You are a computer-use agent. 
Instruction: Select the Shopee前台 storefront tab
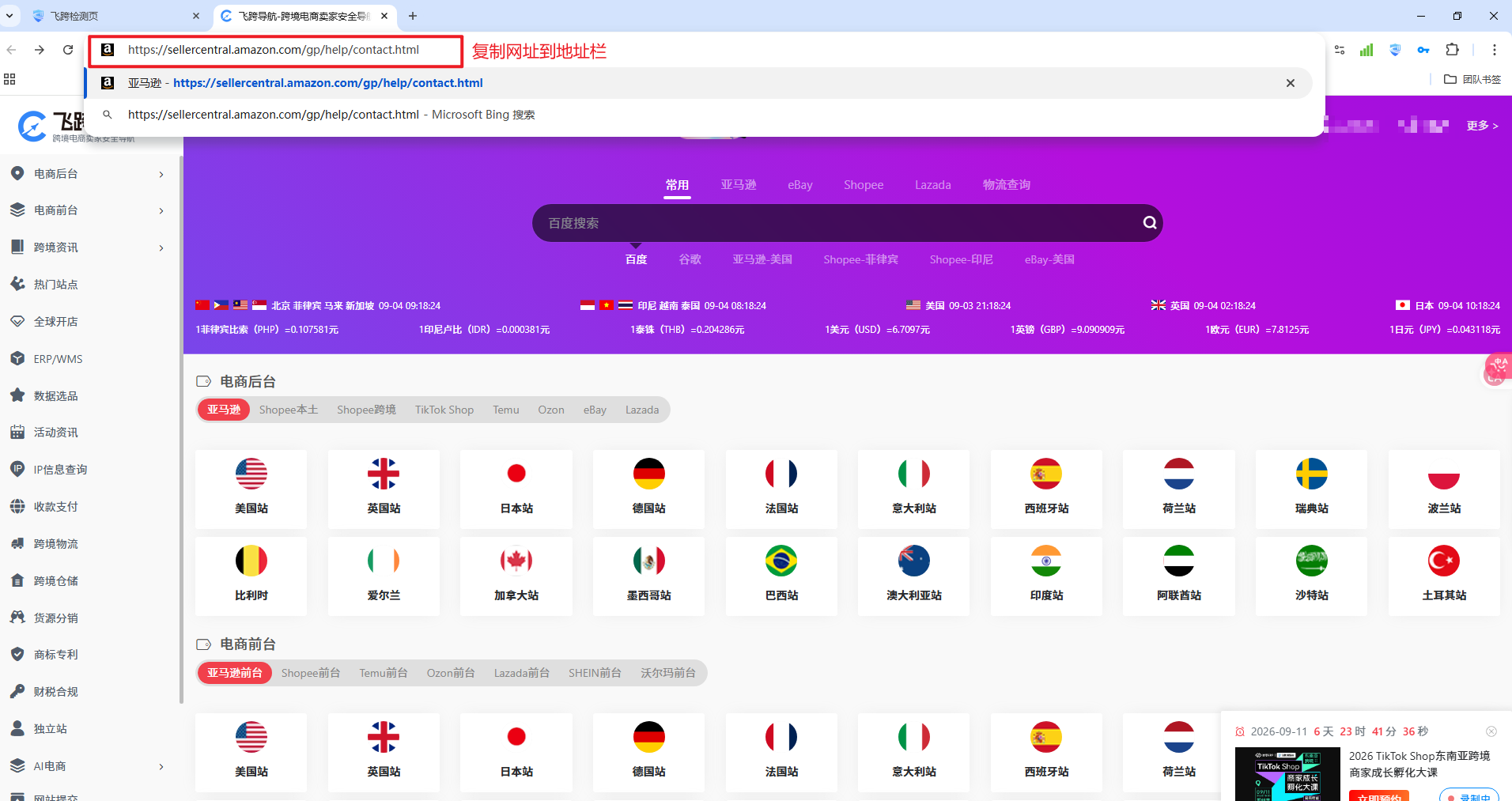tap(311, 673)
